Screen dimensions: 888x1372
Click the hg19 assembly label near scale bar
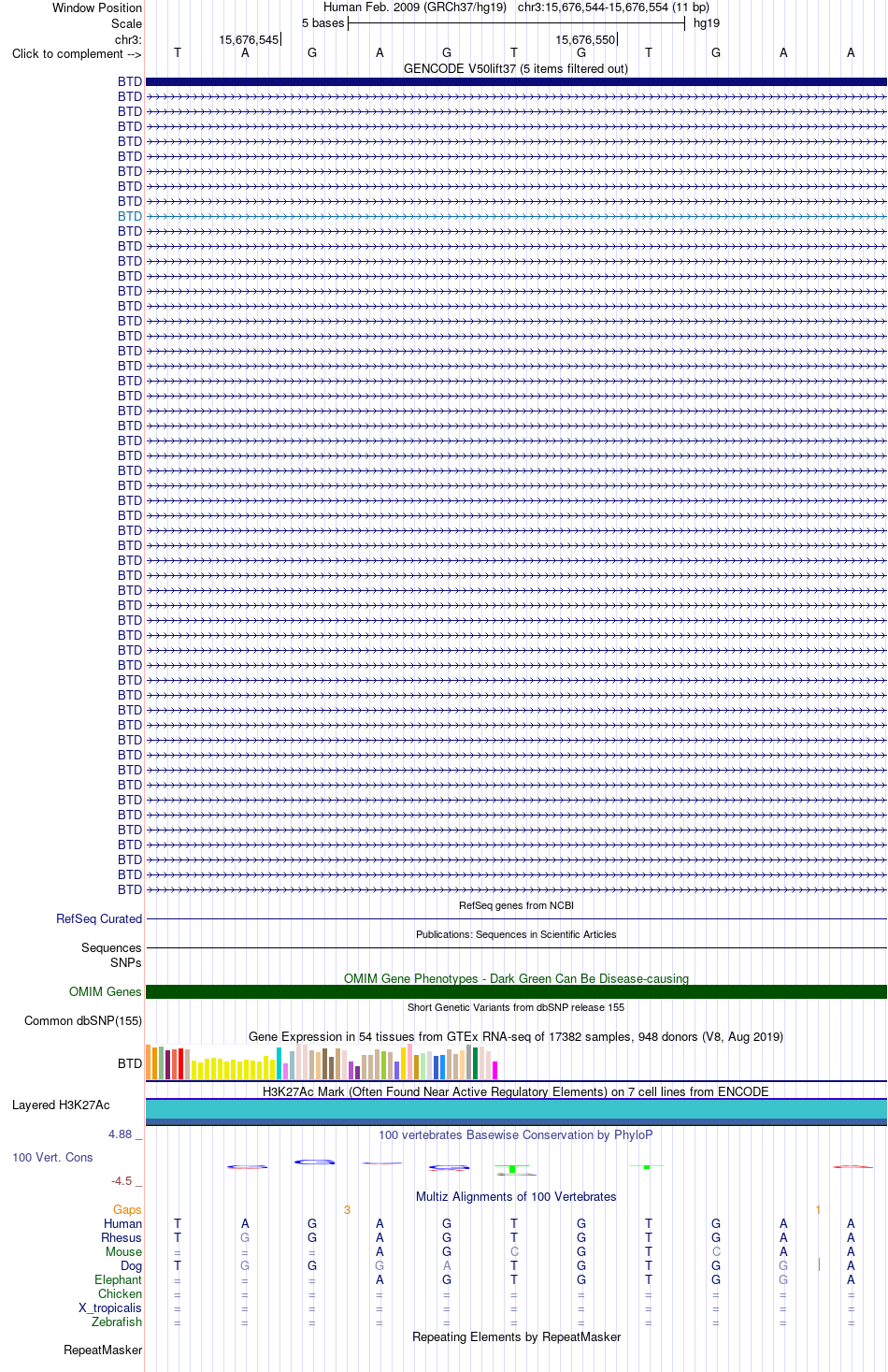click(x=707, y=22)
